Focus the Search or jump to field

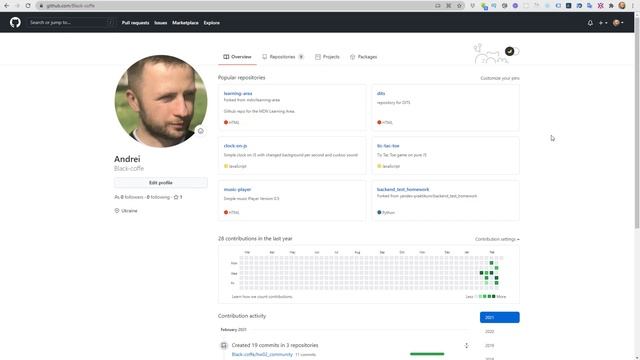(x=71, y=22)
